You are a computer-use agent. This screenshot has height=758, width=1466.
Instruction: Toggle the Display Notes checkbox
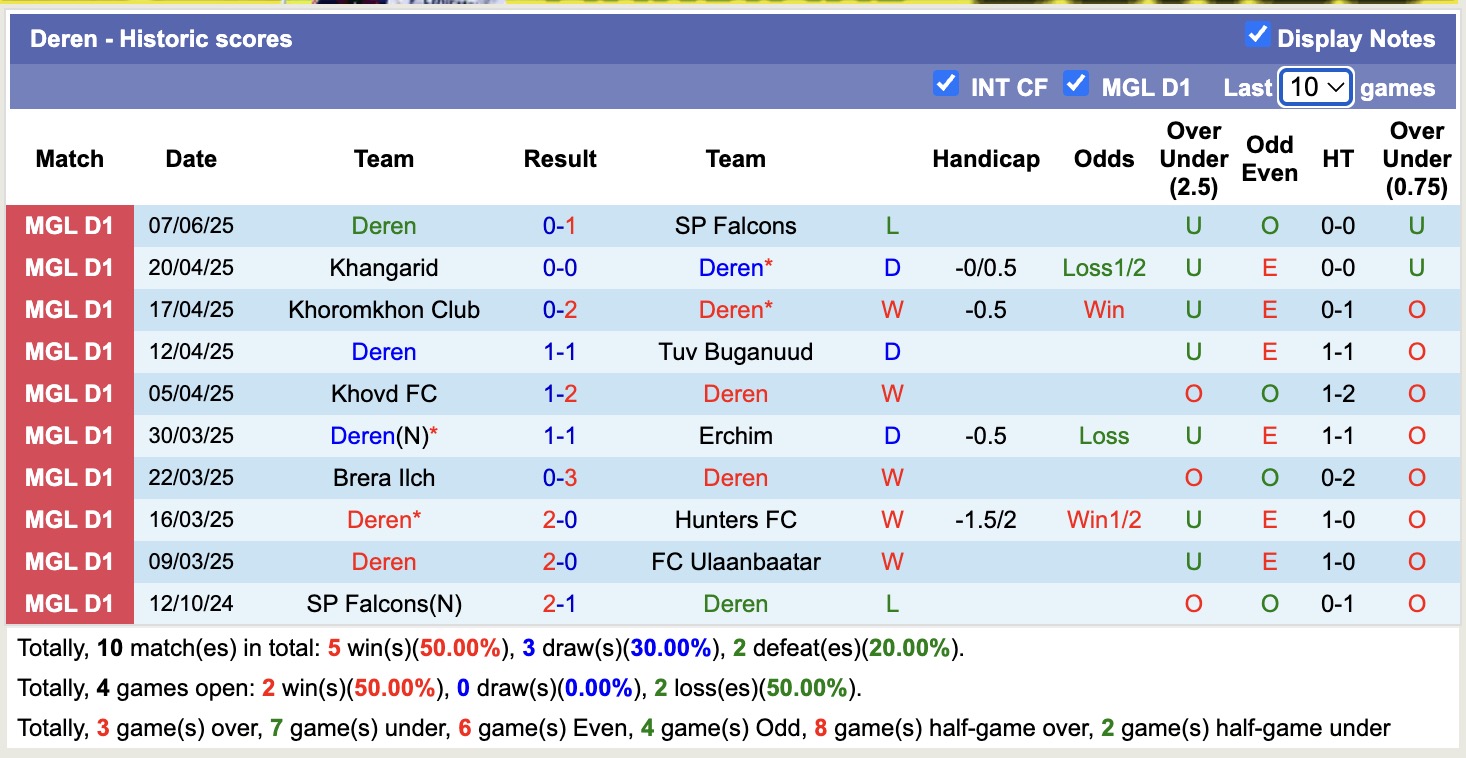[1257, 36]
